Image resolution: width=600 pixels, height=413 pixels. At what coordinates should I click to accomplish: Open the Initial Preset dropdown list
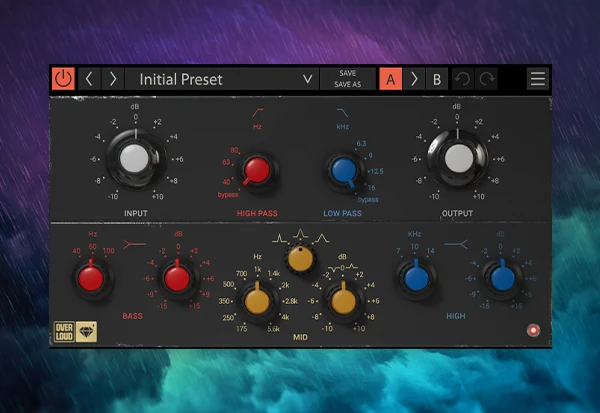222,79
